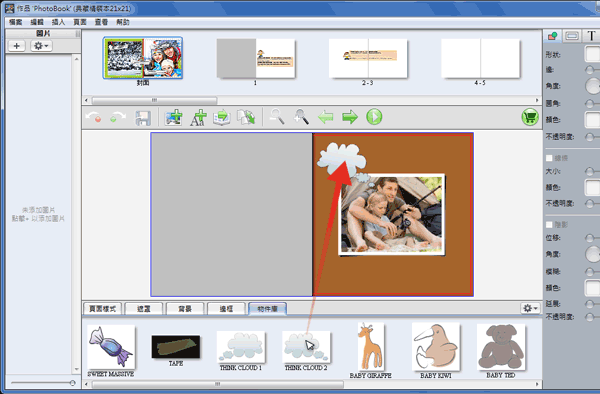Click the zoom out magnifier icon

tap(277, 117)
